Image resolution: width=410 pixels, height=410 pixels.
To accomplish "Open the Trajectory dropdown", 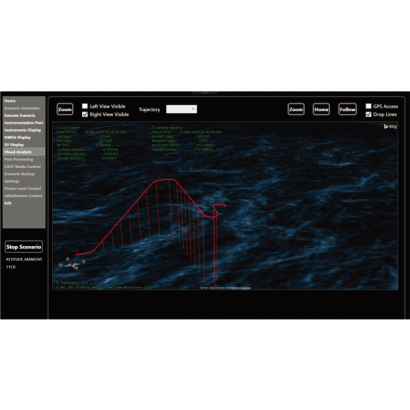I will click(181, 109).
